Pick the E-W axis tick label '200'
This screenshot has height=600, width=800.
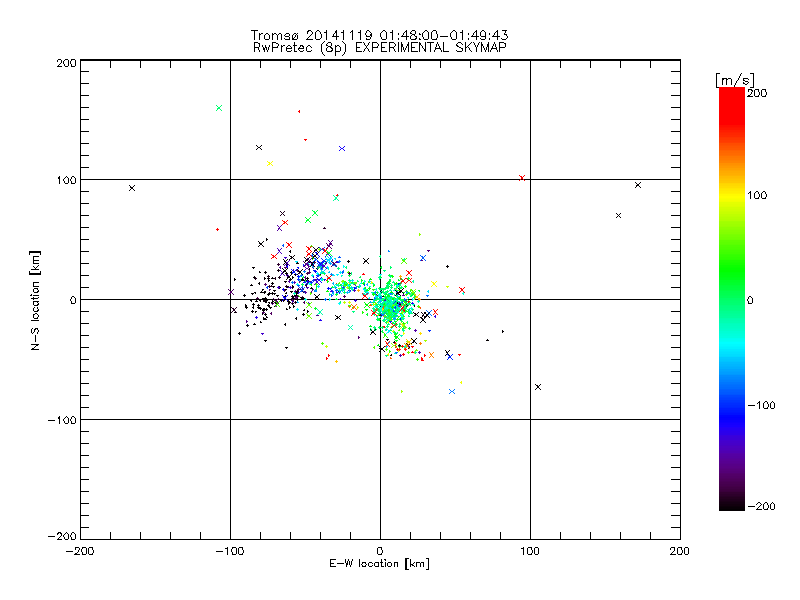[680, 551]
